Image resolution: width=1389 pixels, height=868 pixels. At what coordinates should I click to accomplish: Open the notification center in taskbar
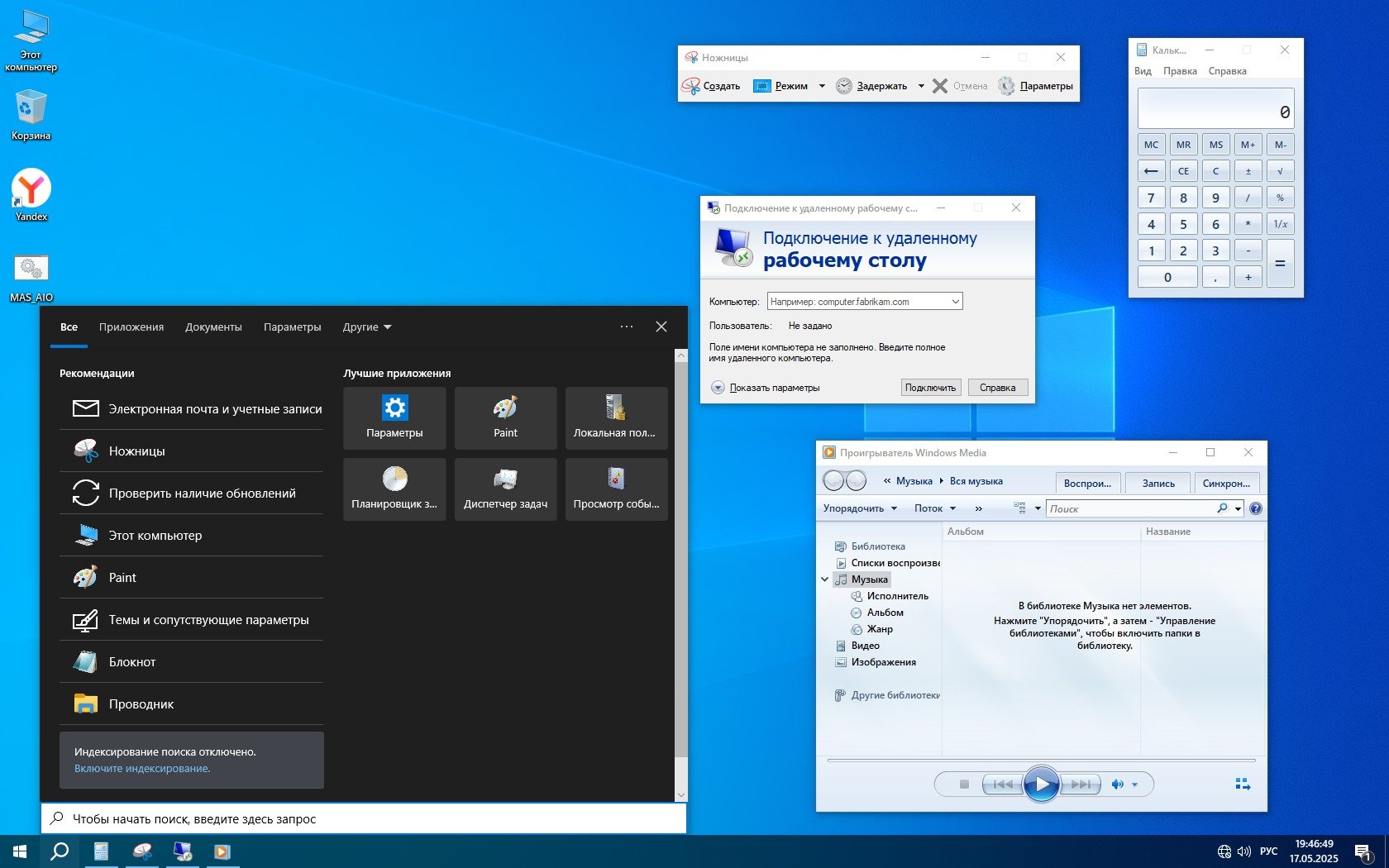coord(1363,851)
